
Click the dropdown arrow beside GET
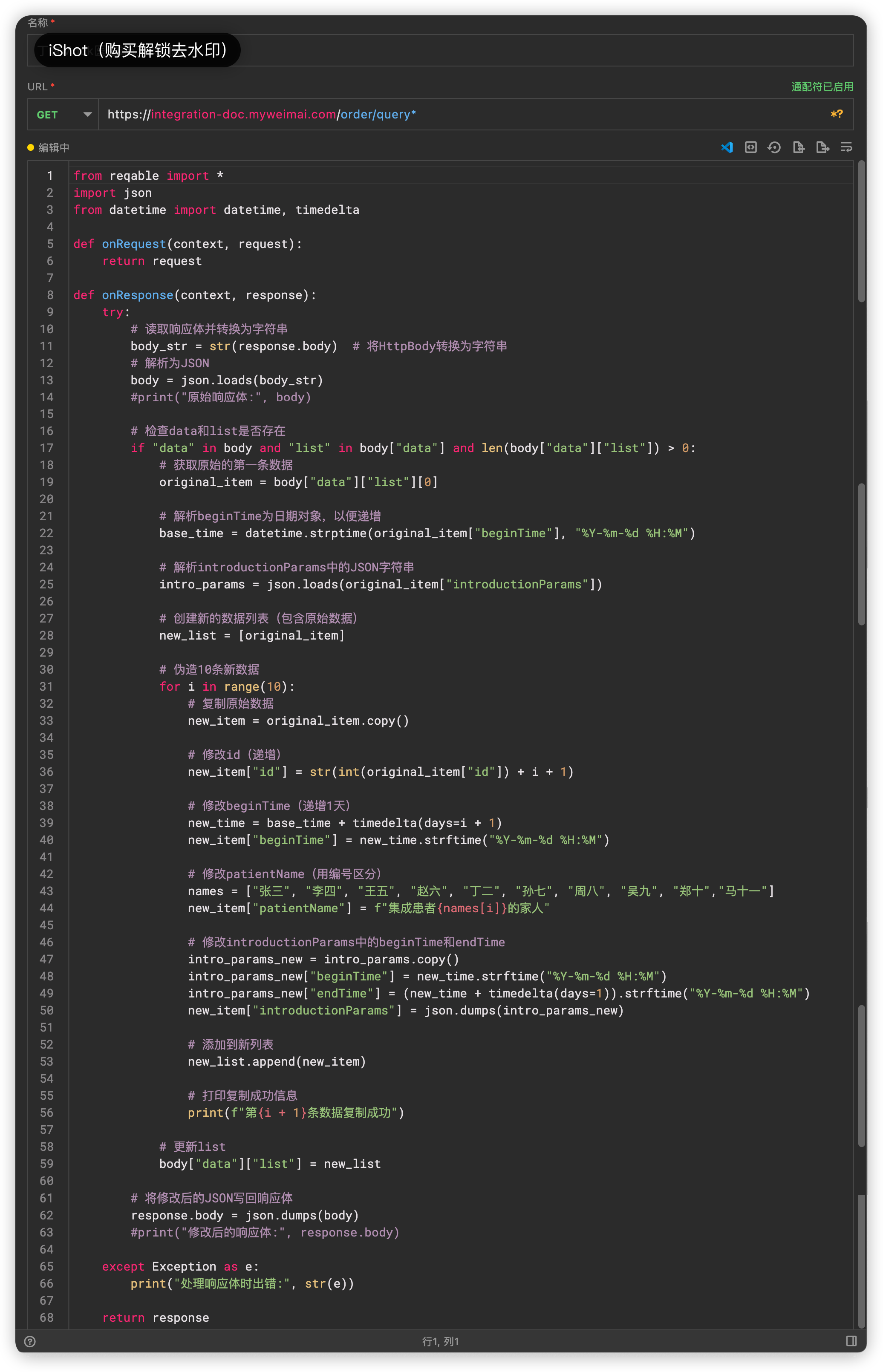pos(87,114)
